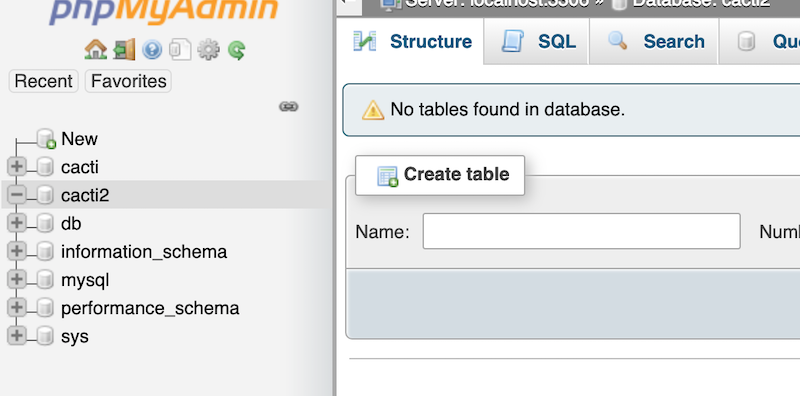800x396 pixels.
Task: Open the Search tab
Action: pyautogui.click(x=654, y=41)
